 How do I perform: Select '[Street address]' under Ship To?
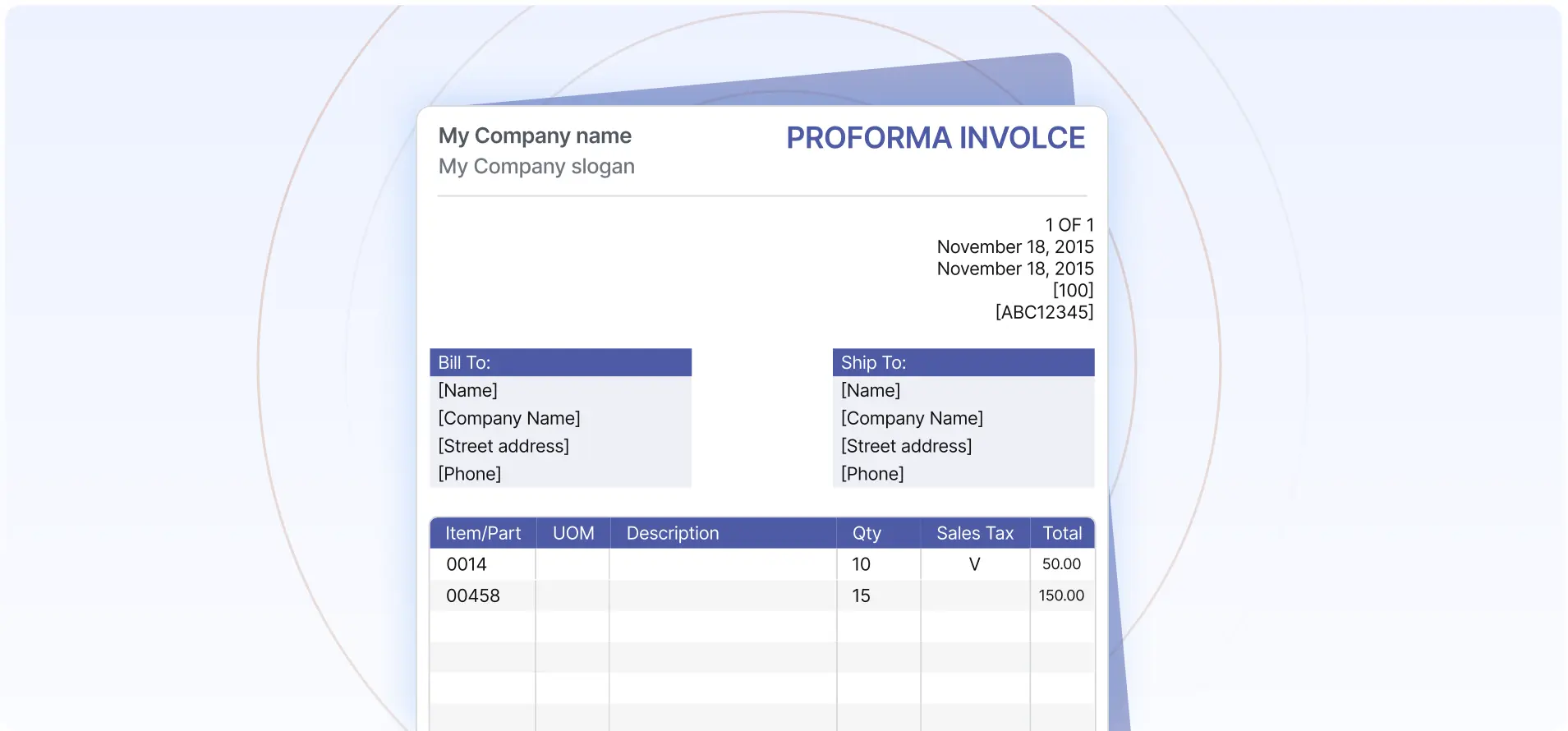click(907, 446)
